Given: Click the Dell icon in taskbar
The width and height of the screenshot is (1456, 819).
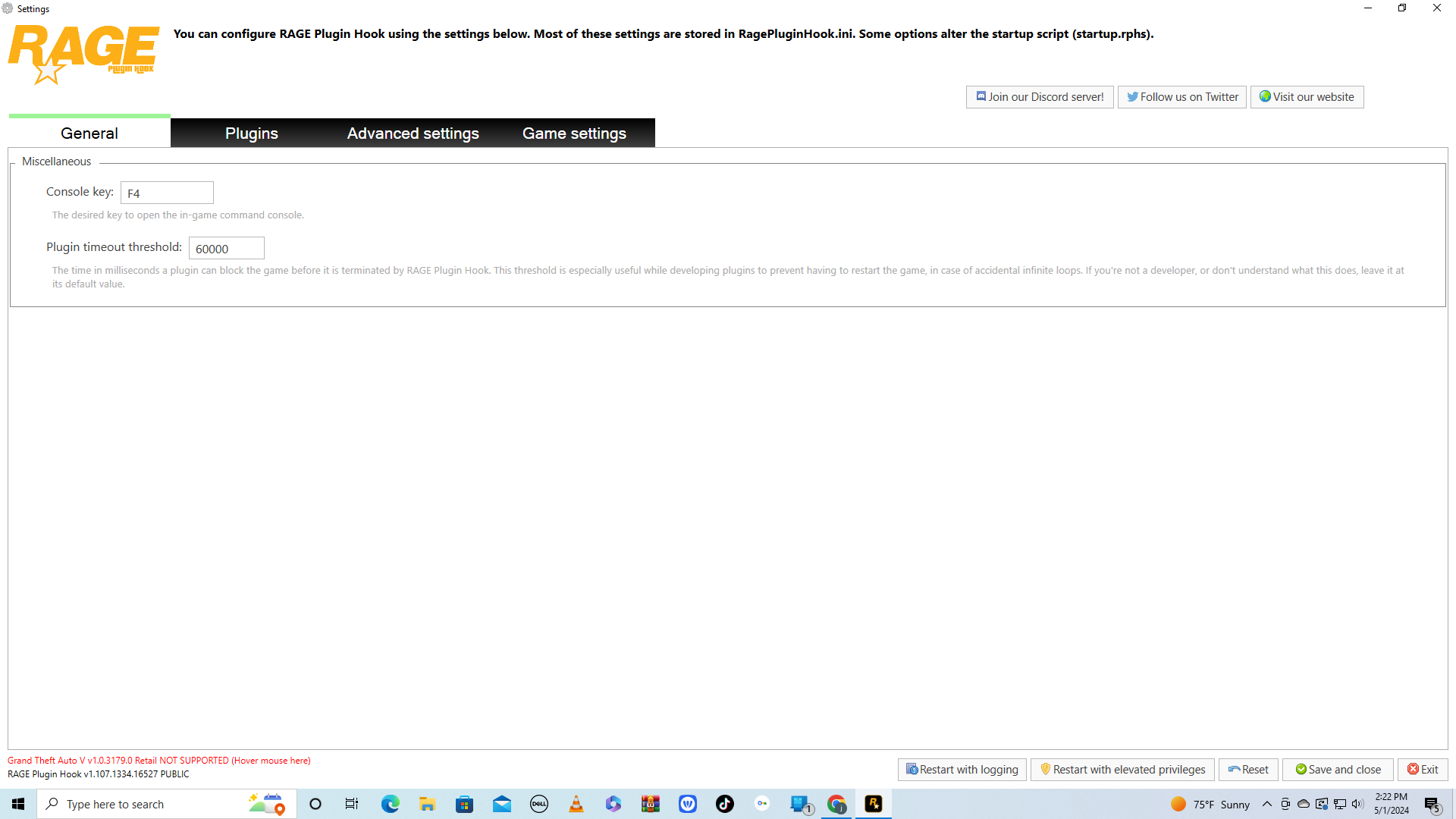Looking at the screenshot, I should [539, 805].
